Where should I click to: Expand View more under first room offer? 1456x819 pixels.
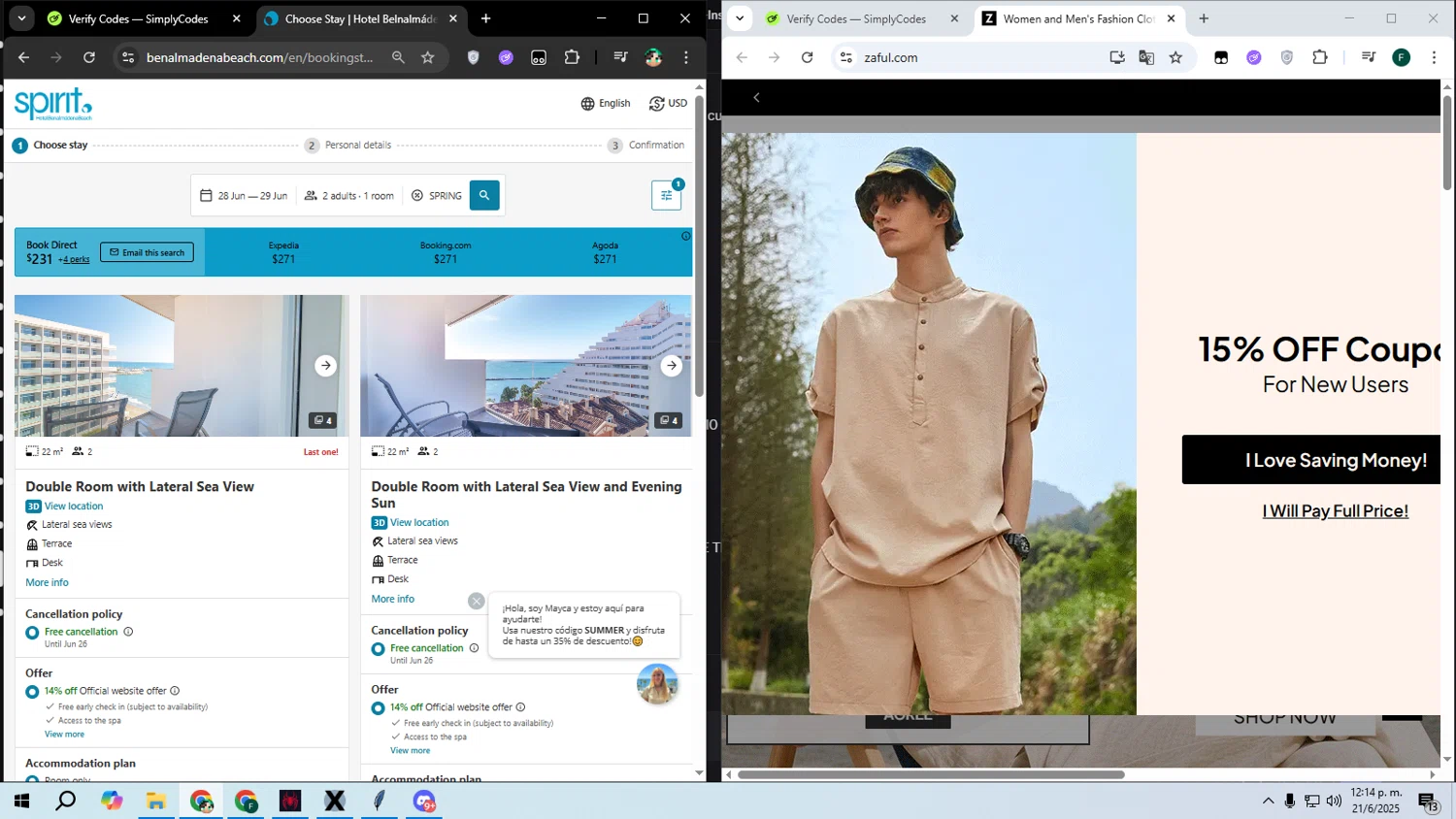[64, 735]
